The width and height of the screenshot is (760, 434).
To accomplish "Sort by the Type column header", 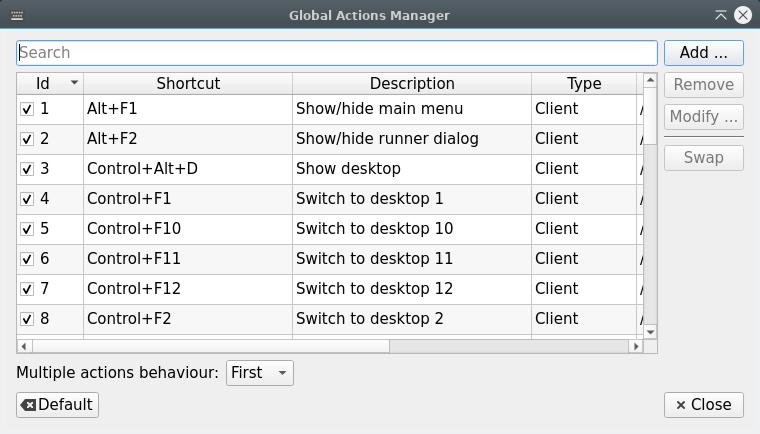I will coord(584,83).
